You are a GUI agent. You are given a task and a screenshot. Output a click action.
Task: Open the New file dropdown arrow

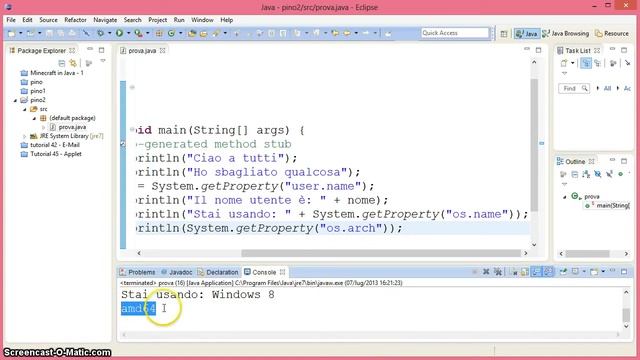click(20, 33)
